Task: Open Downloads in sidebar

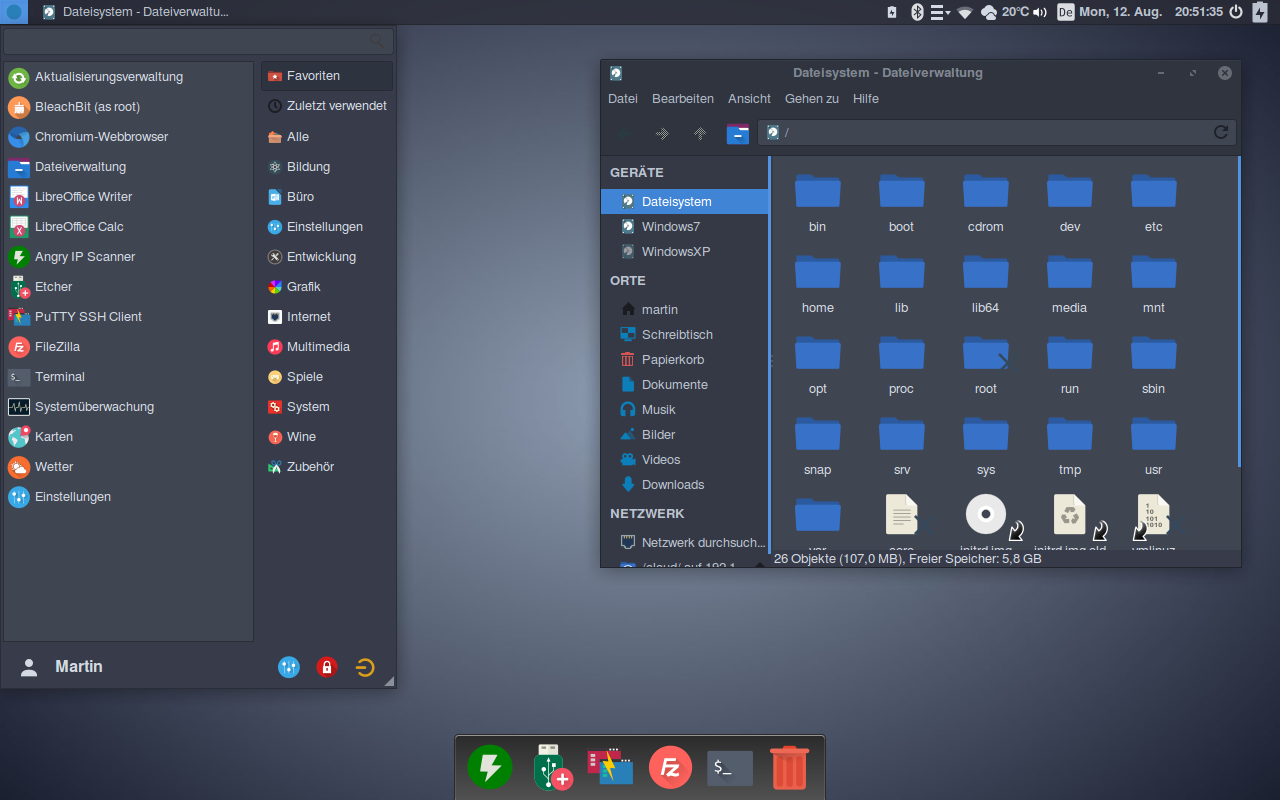Action: coord(685,485)
